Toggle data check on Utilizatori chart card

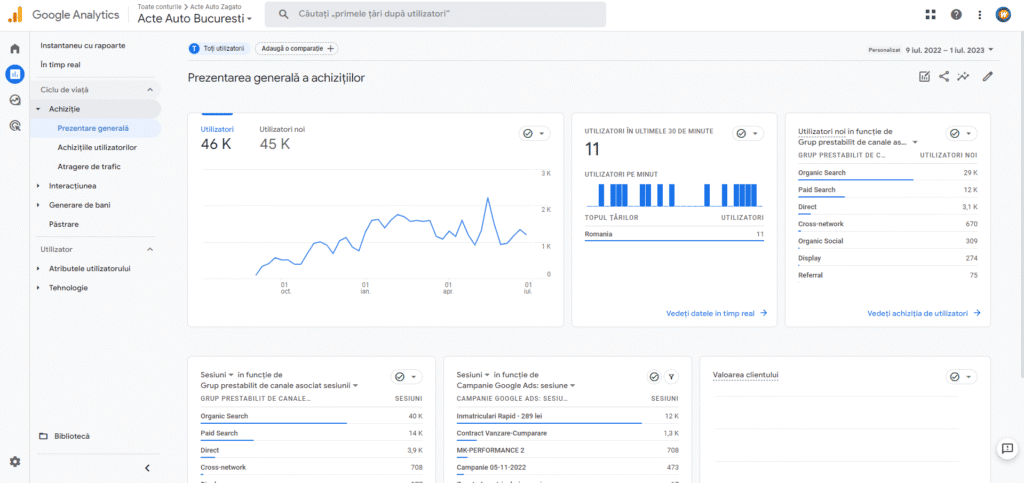[x=534, y=133]
